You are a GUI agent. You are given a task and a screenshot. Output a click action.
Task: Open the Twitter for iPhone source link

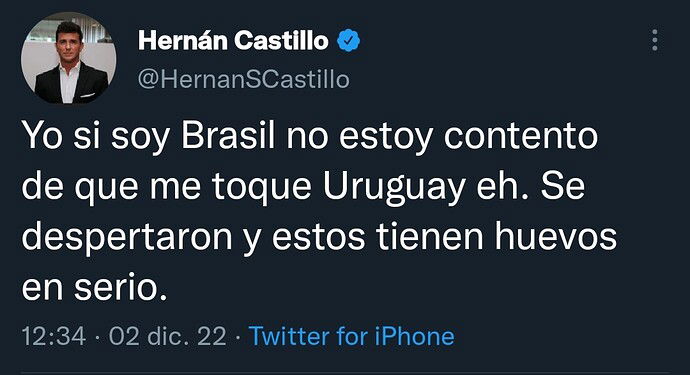coord(352,336)
